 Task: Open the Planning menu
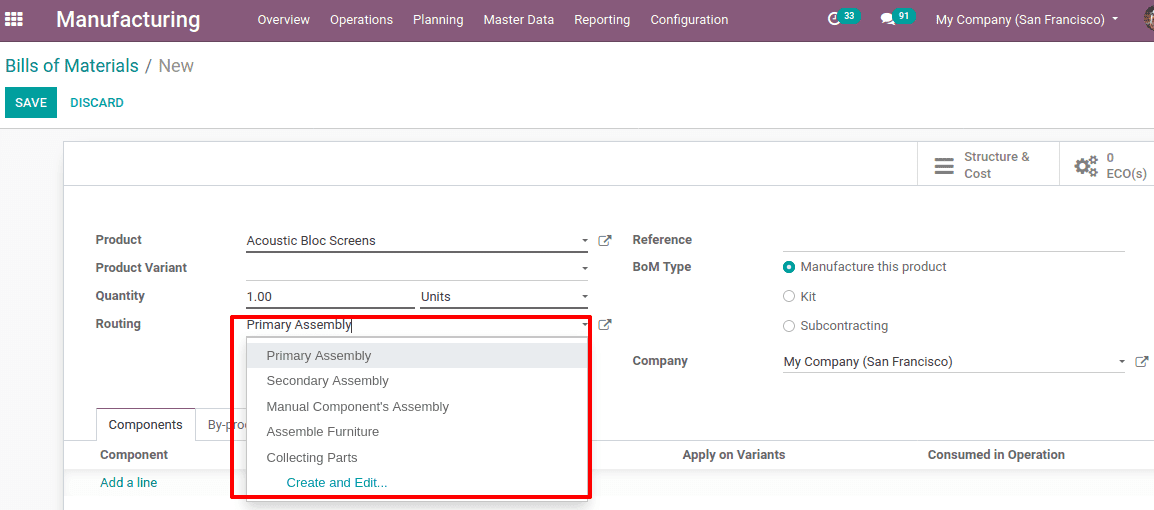[x=438, y=20]
